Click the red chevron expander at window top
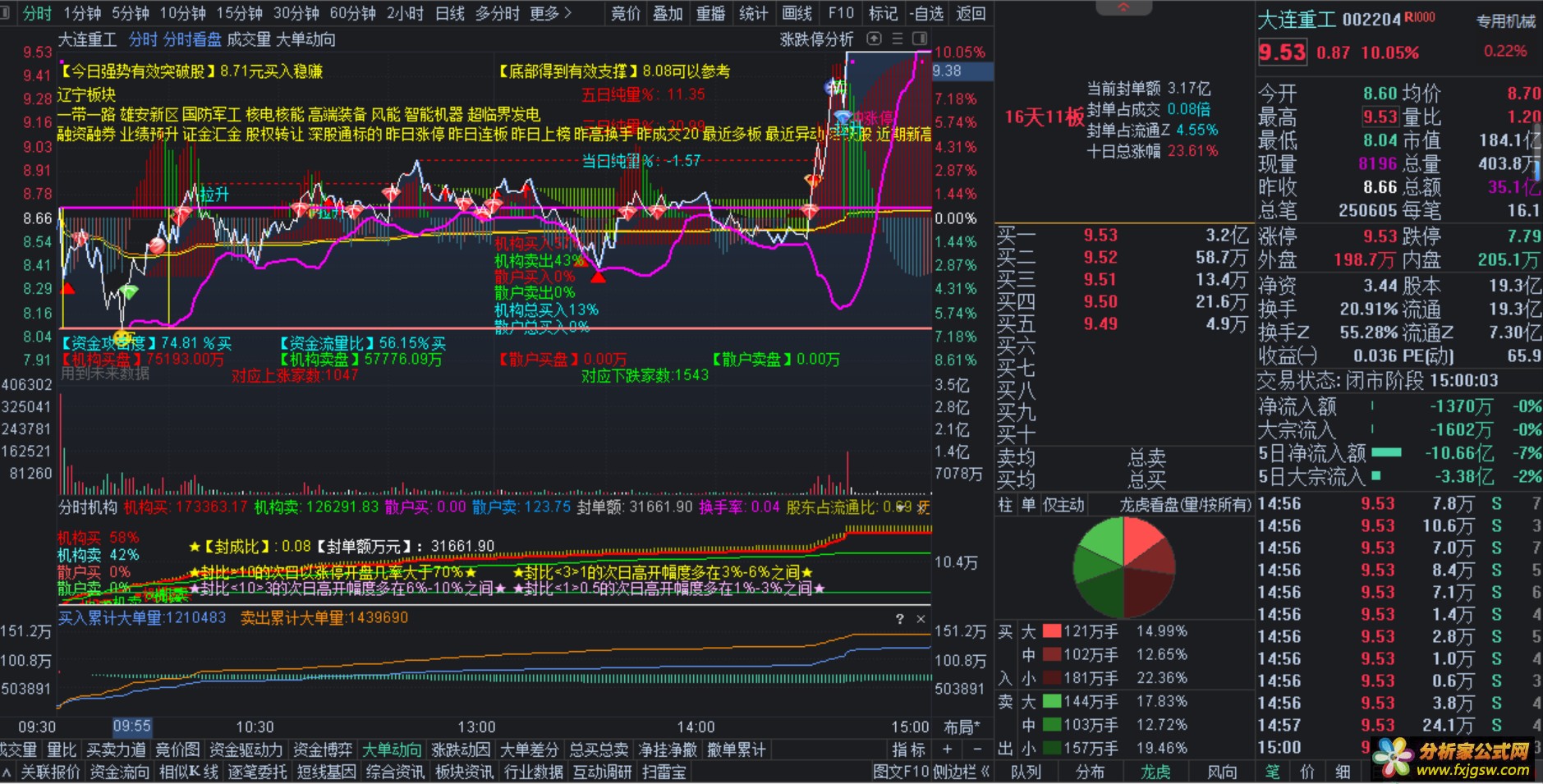The width and height of the screenshot is (1543, 784). point(1123,7)
